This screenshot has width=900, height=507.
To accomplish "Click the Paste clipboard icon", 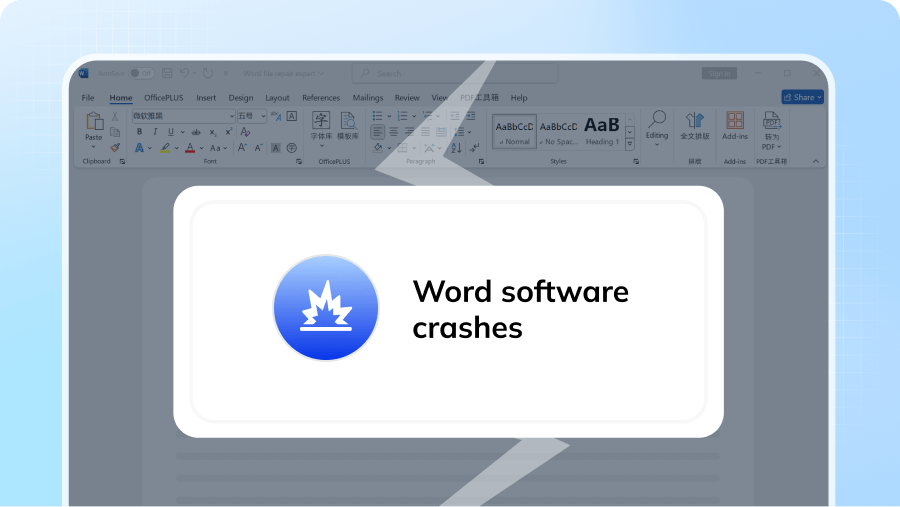I will tap(94, 121).
